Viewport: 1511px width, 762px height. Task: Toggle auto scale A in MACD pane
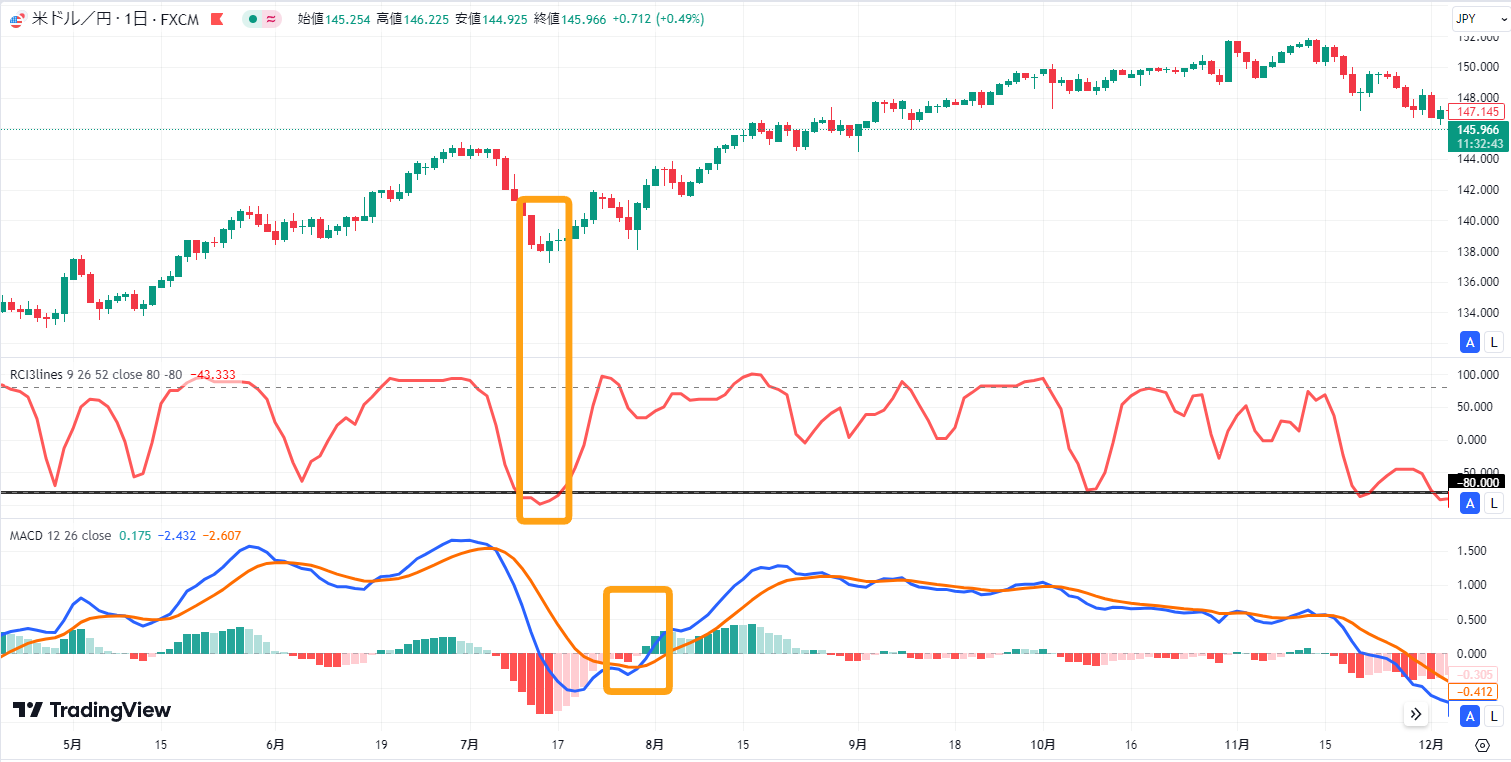[x=1470, y=716]
